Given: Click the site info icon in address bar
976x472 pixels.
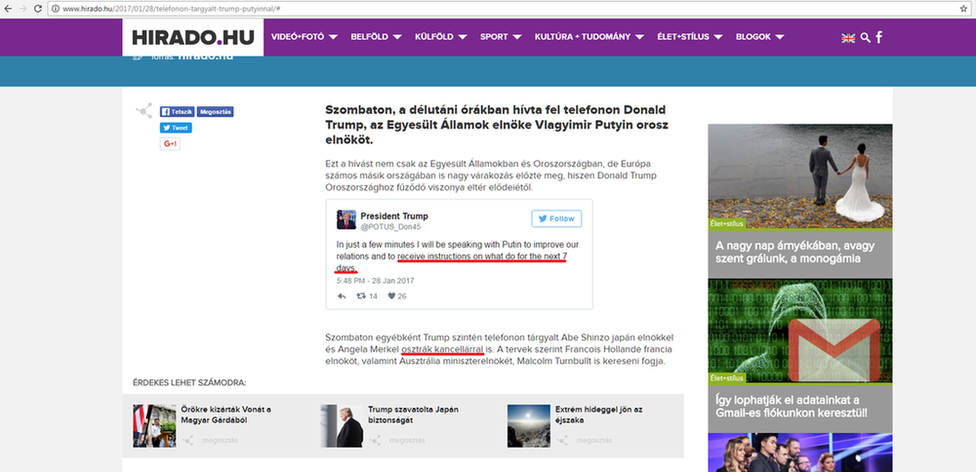Looking at the screenshot, I should 55,9.
